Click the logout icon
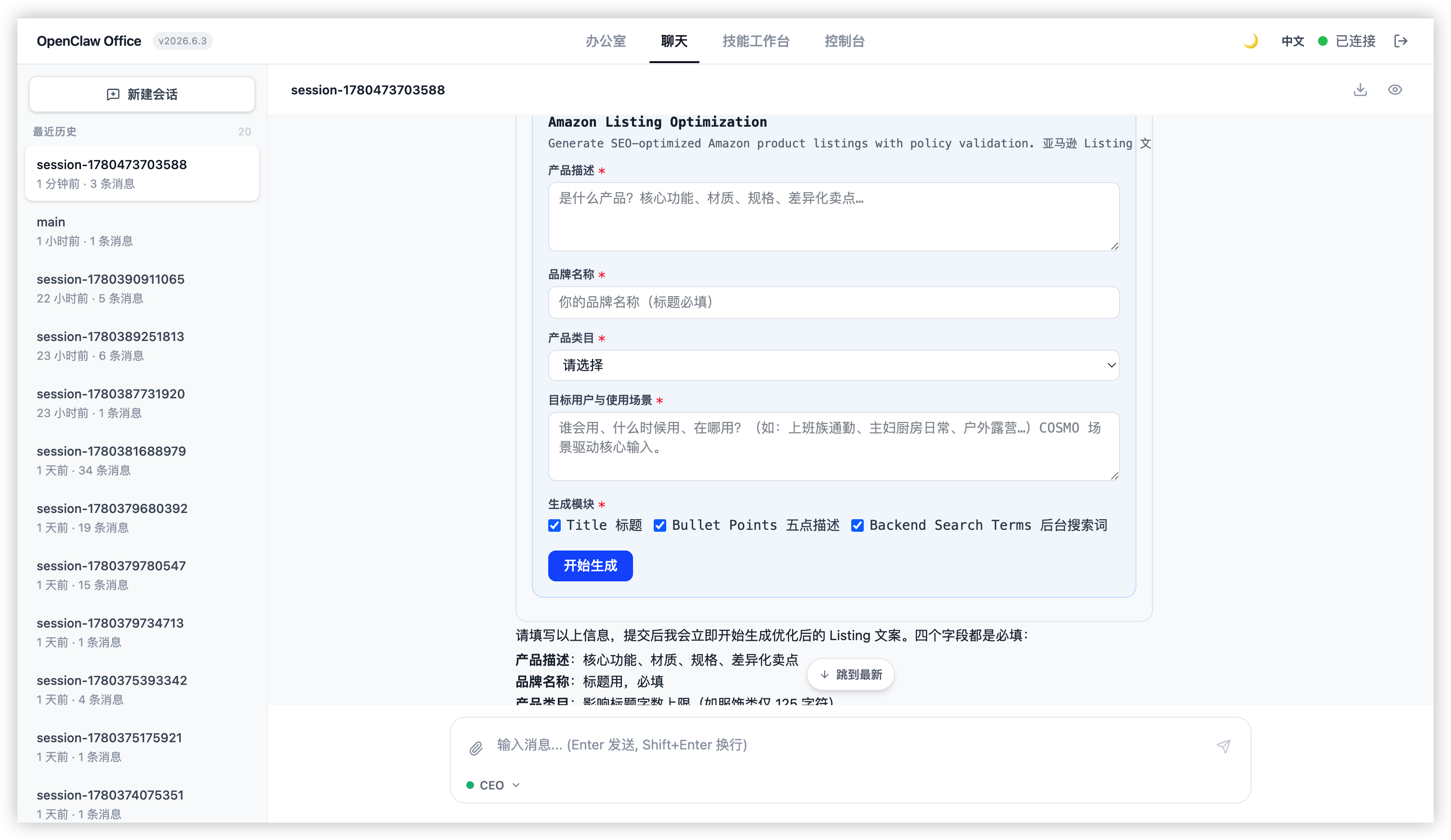This screenshot has width=1451, height=840. click(1400, 41)
